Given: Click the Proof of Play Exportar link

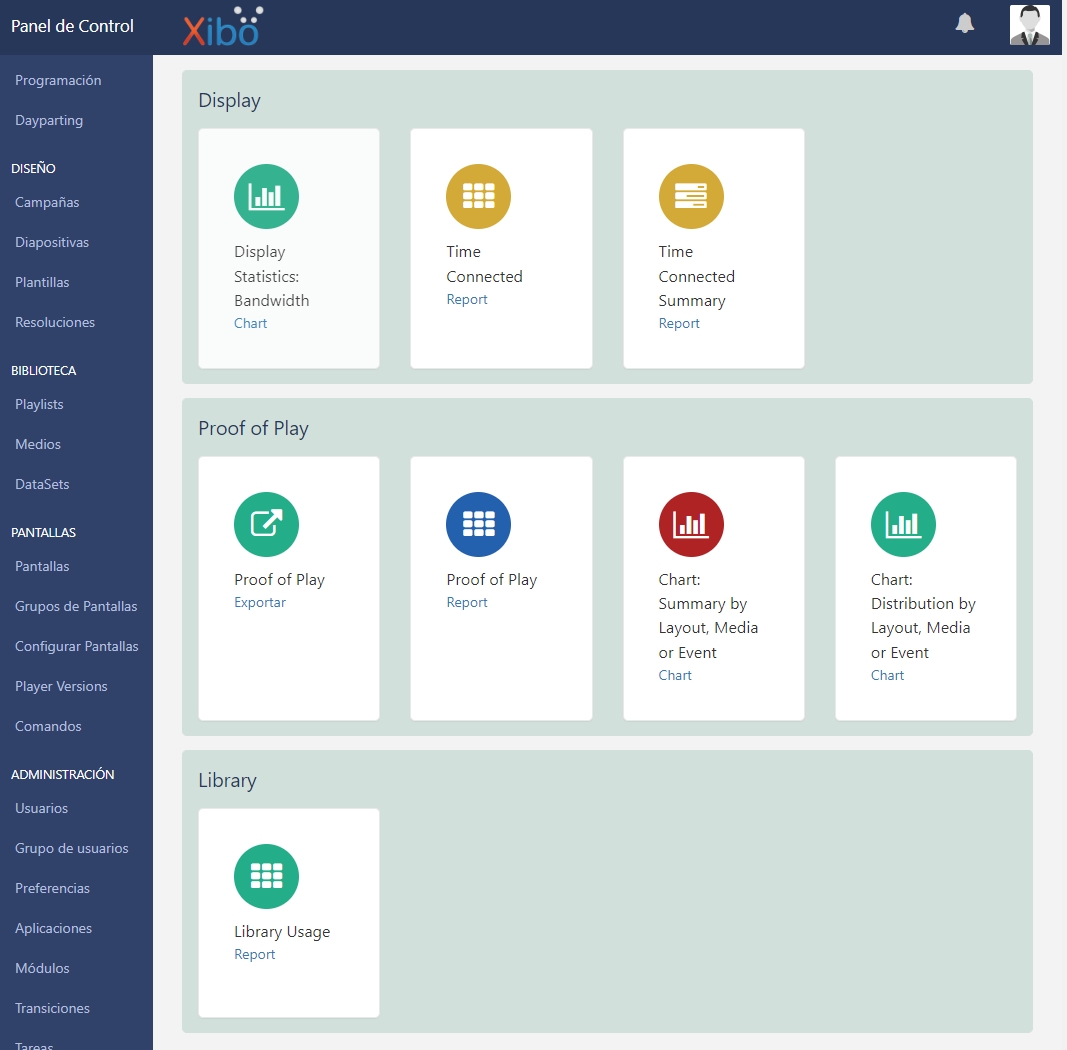Looking at the screenshot, I should pyautogui.click(x=260, y=602).
